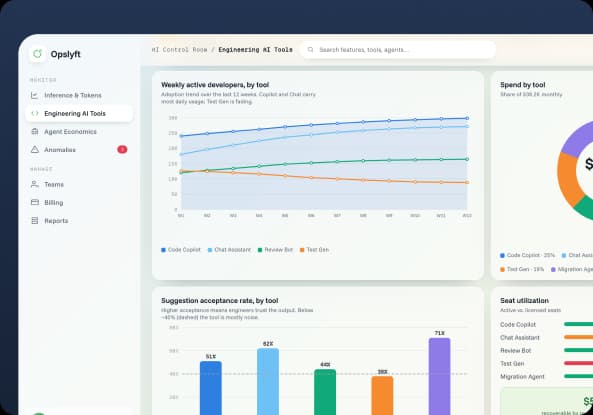Image resolution: width=593 pixels, height=415 pixels.
Task: Click Code Copilot 25% spend legend
Action: 527,255
